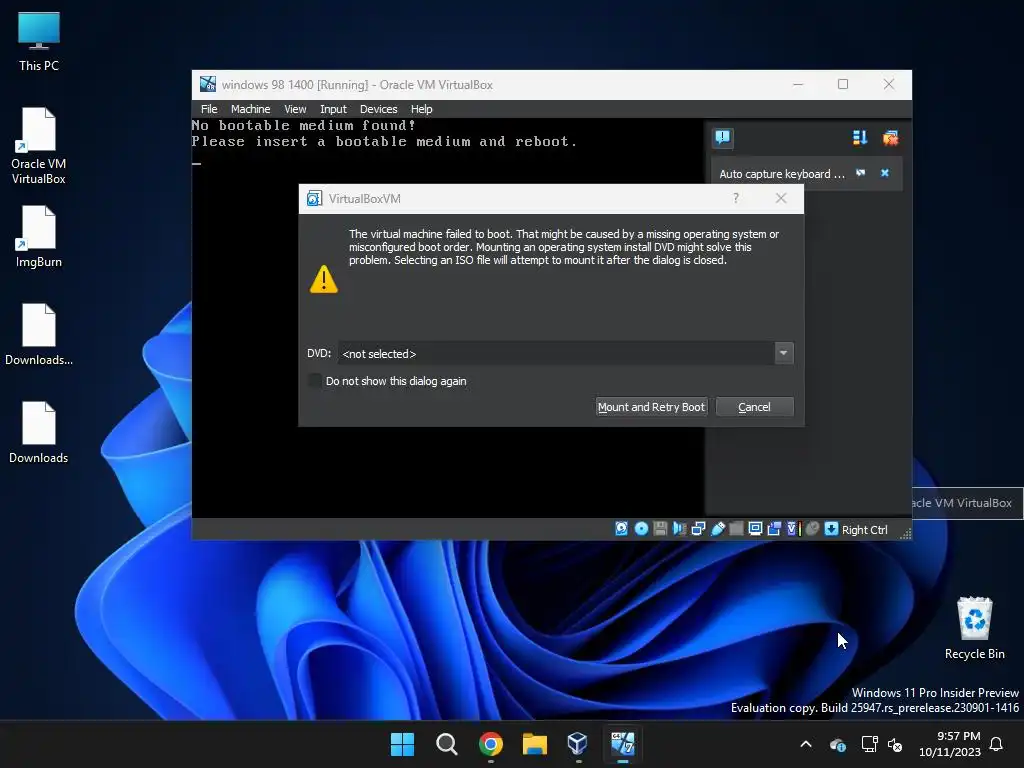Click the mouse integration status icon
Image resolution: width=1024 pixels, height=768 pixels.
(x=812, y=529)
